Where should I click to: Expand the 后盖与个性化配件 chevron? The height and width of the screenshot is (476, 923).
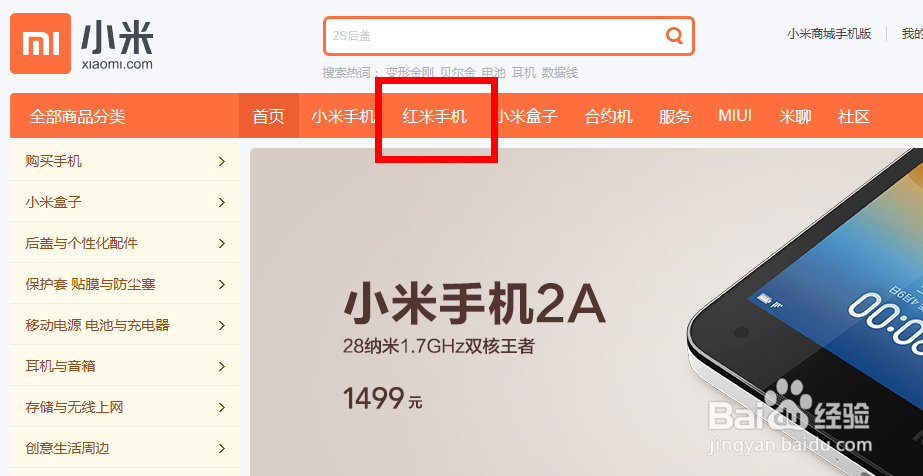pyautogui.click(x=222, y=244)
